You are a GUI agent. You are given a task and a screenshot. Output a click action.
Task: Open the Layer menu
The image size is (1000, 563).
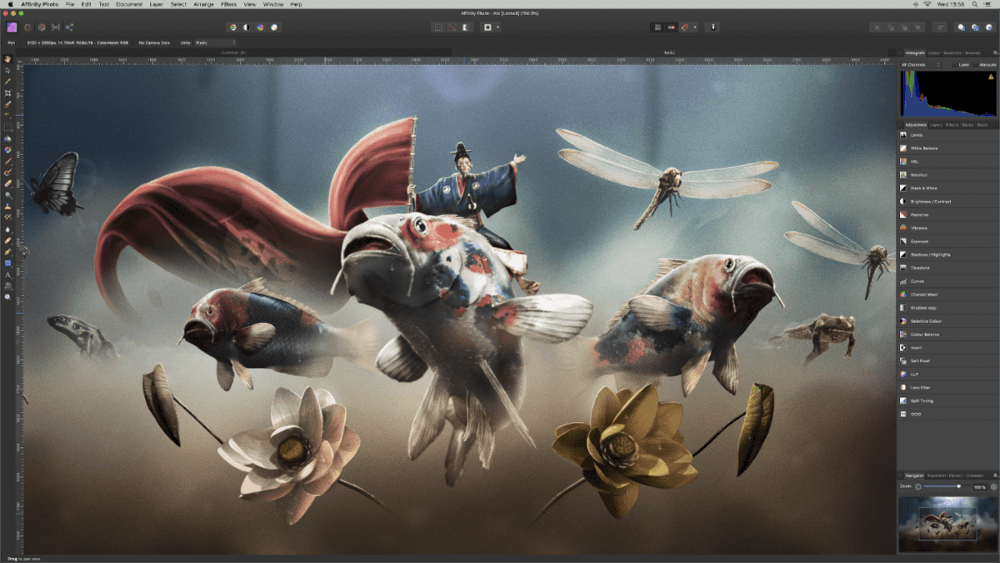pyautogui.click(x=156, y=4)
